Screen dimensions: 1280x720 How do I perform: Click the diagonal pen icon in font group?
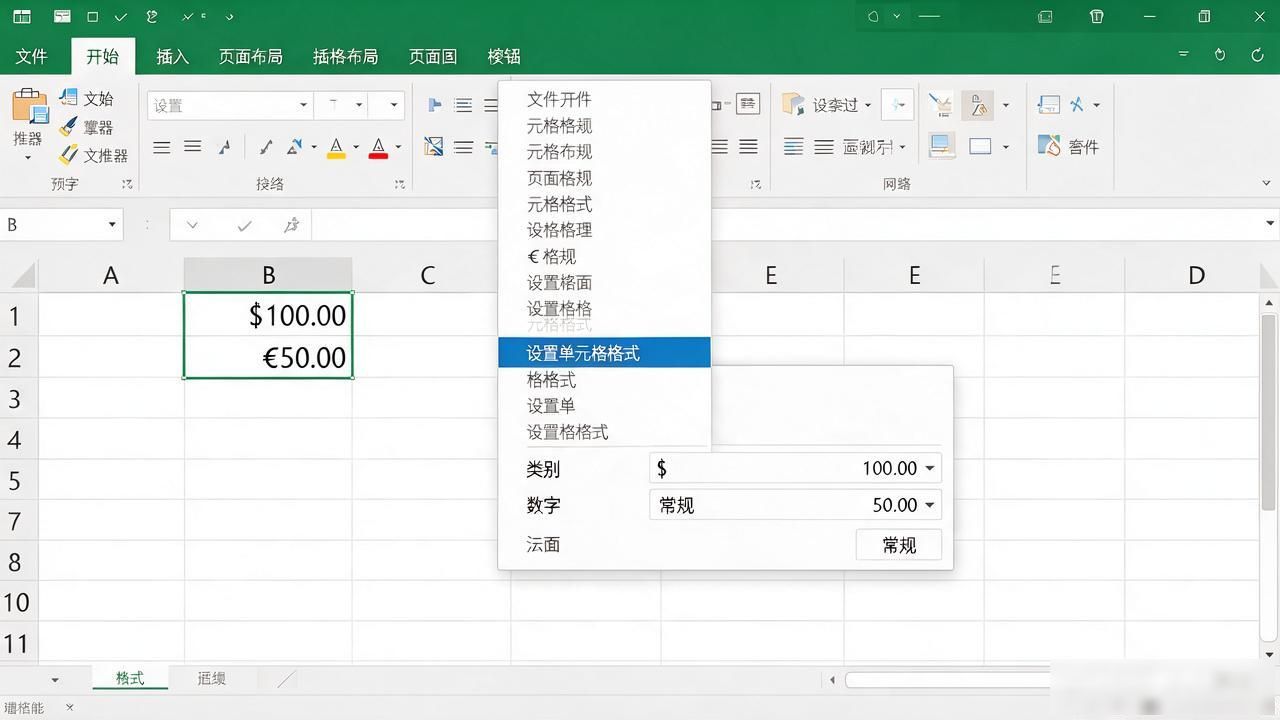(x=265, y=147)
